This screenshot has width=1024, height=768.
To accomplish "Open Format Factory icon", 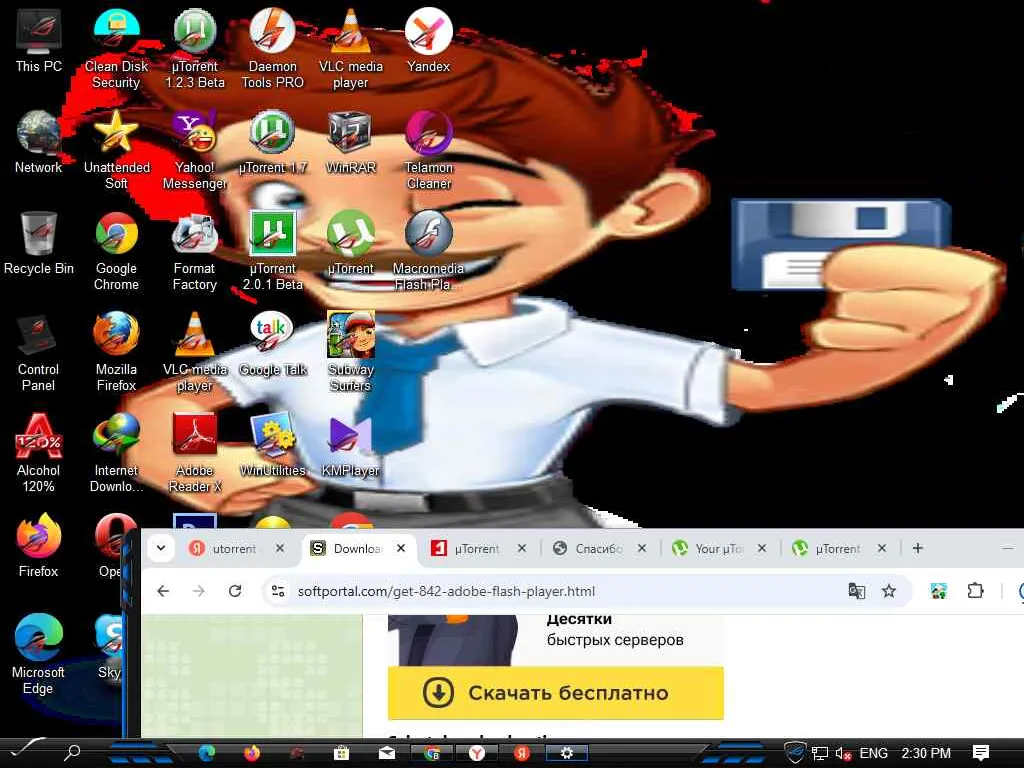I will pos(195,251).
